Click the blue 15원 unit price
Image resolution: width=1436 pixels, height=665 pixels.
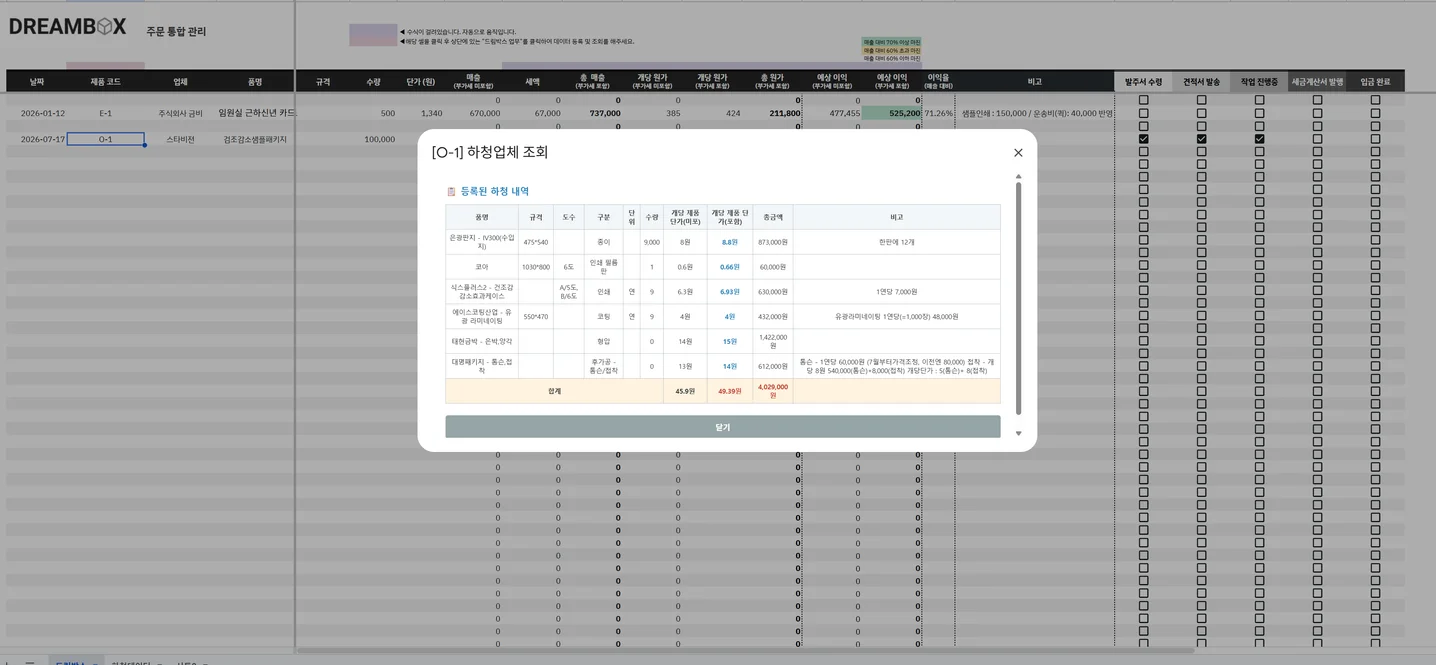tap(729, 341)
